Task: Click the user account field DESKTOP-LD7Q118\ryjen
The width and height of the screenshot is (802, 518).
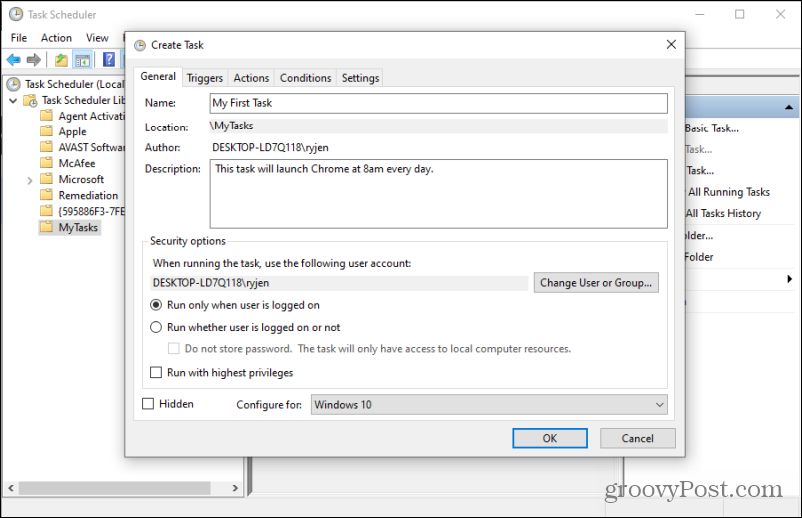Action: tap(339, 283)
